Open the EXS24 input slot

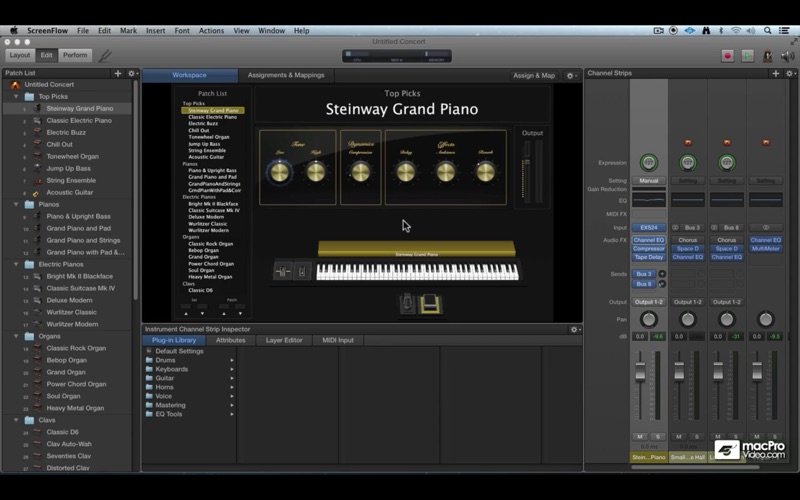pyautogui.click(x=648, y=228)
